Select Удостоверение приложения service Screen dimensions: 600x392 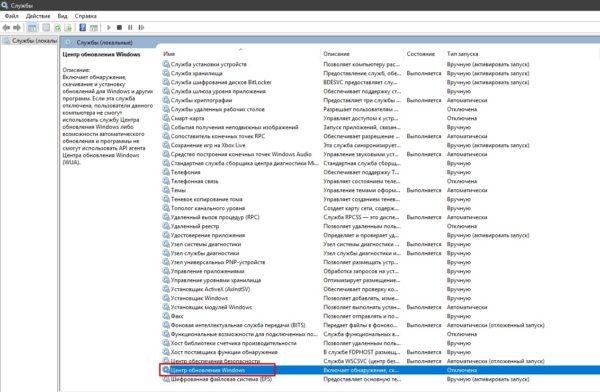tap(208, 235)
